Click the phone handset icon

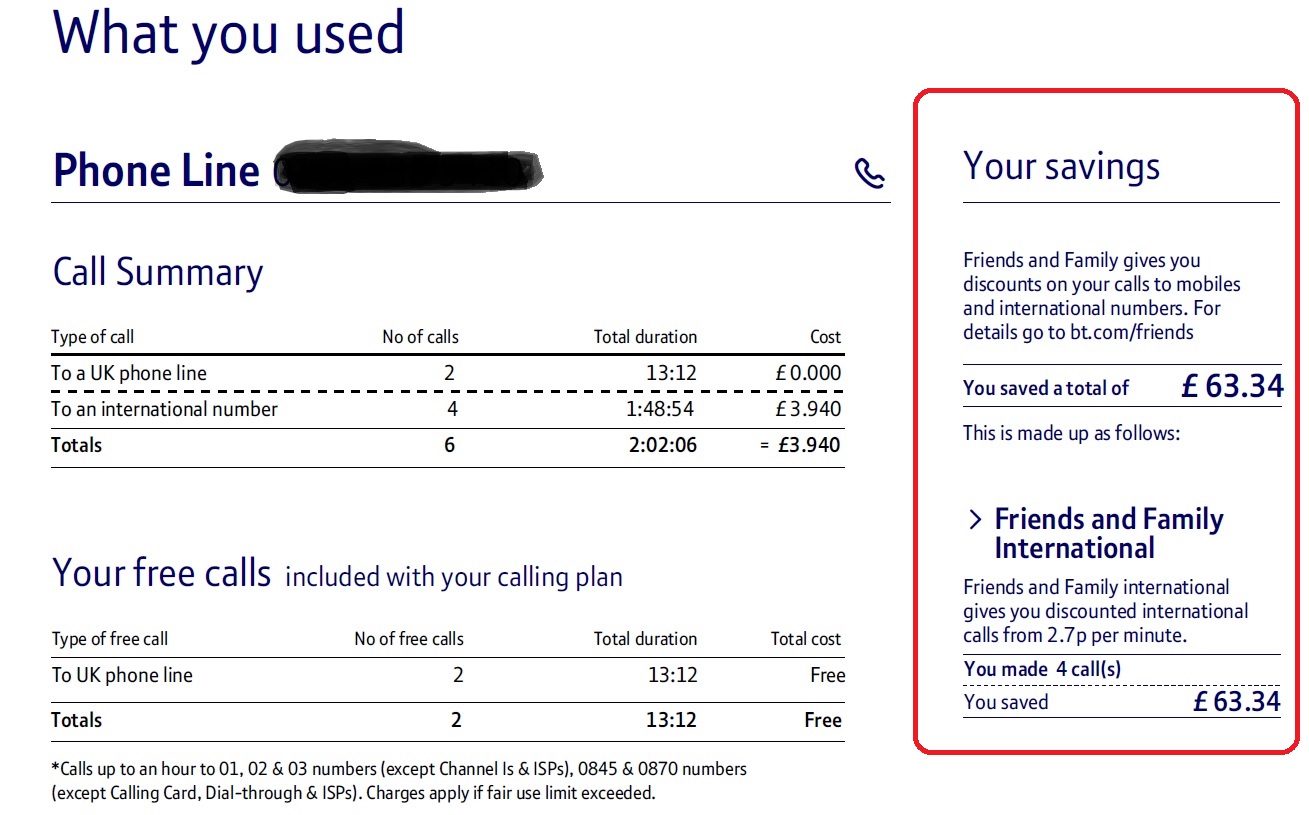point(870,174)
